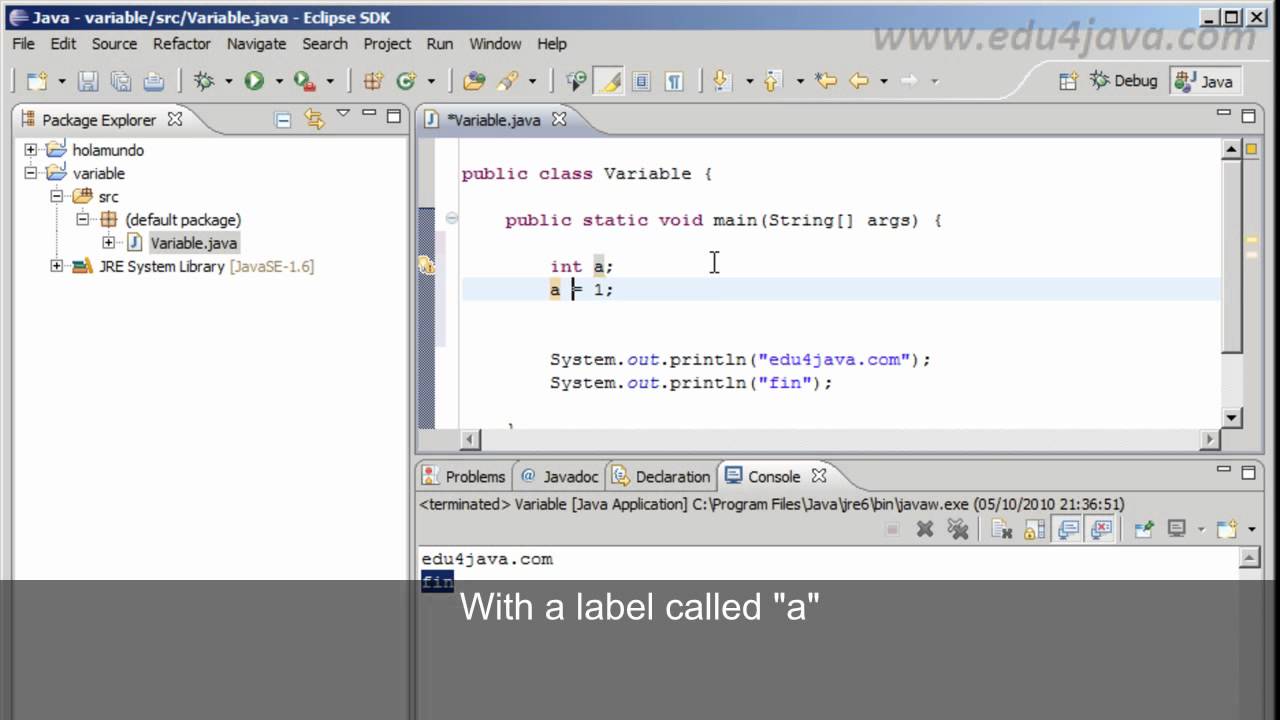This screenshot has height=720, width=1280.
Task: Open the Source menu
Action: point(114,44)
